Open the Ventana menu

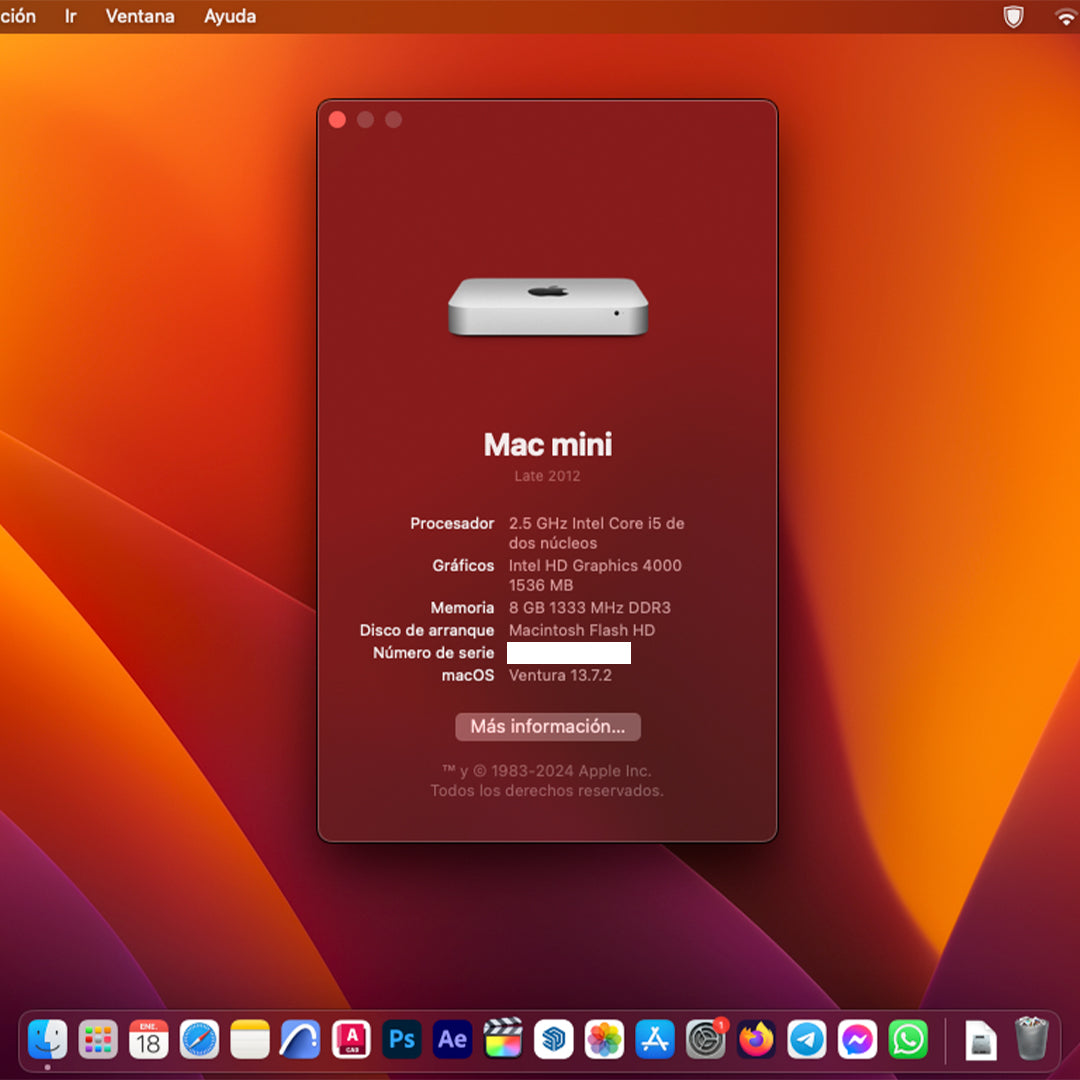(x=139, y=16)
